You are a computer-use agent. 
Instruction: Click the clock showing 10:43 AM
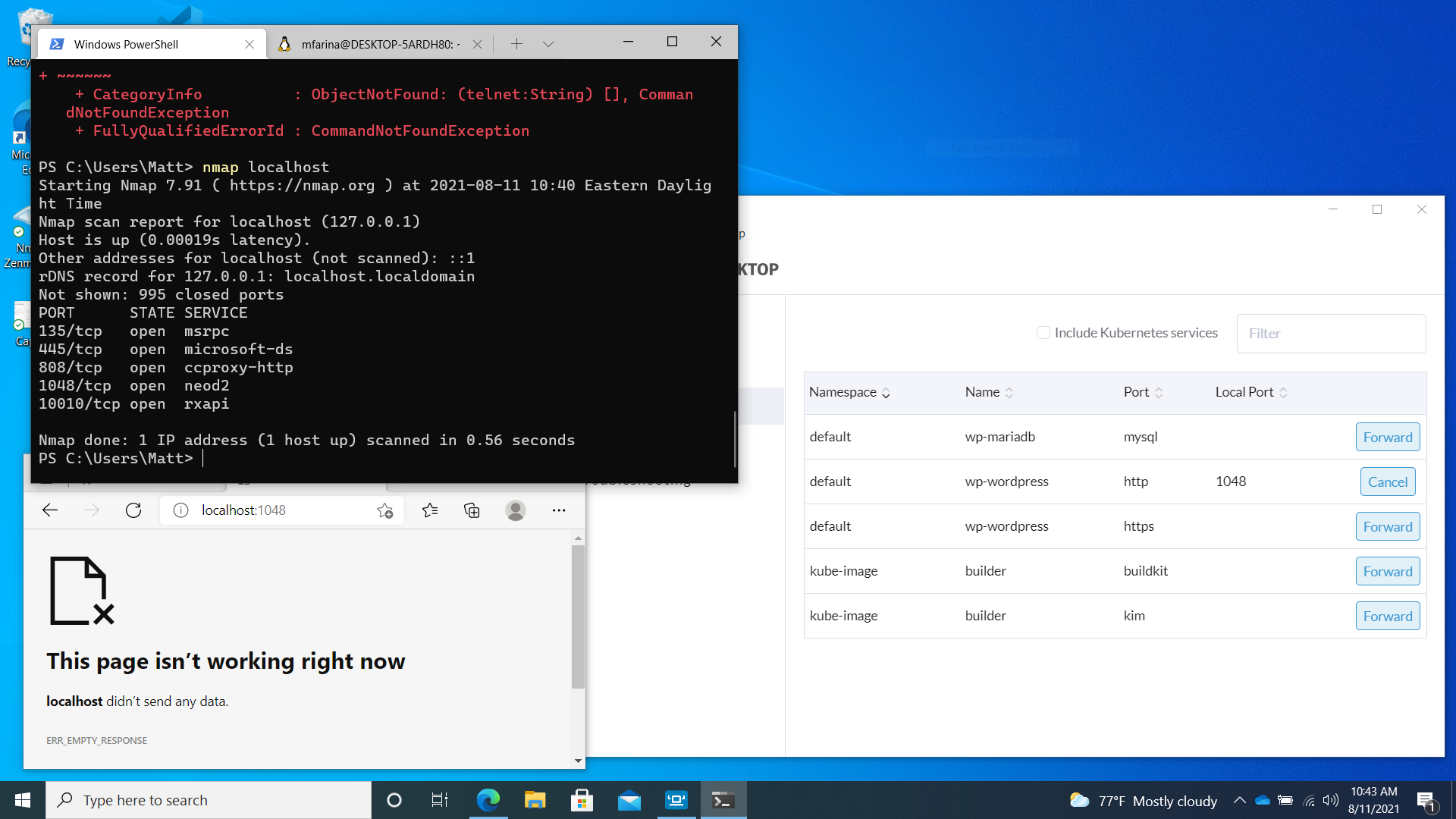click(1373, 800)
